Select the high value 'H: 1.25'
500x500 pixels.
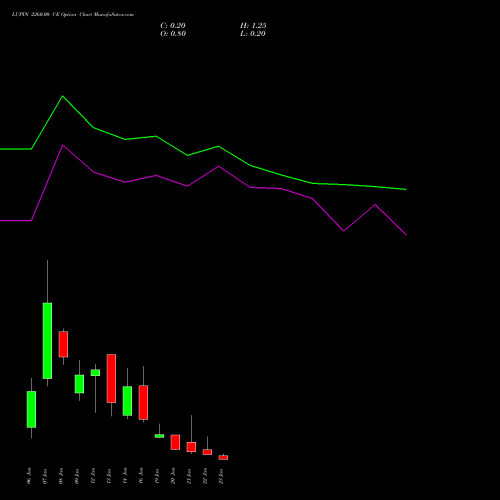[x=253, y=26]
